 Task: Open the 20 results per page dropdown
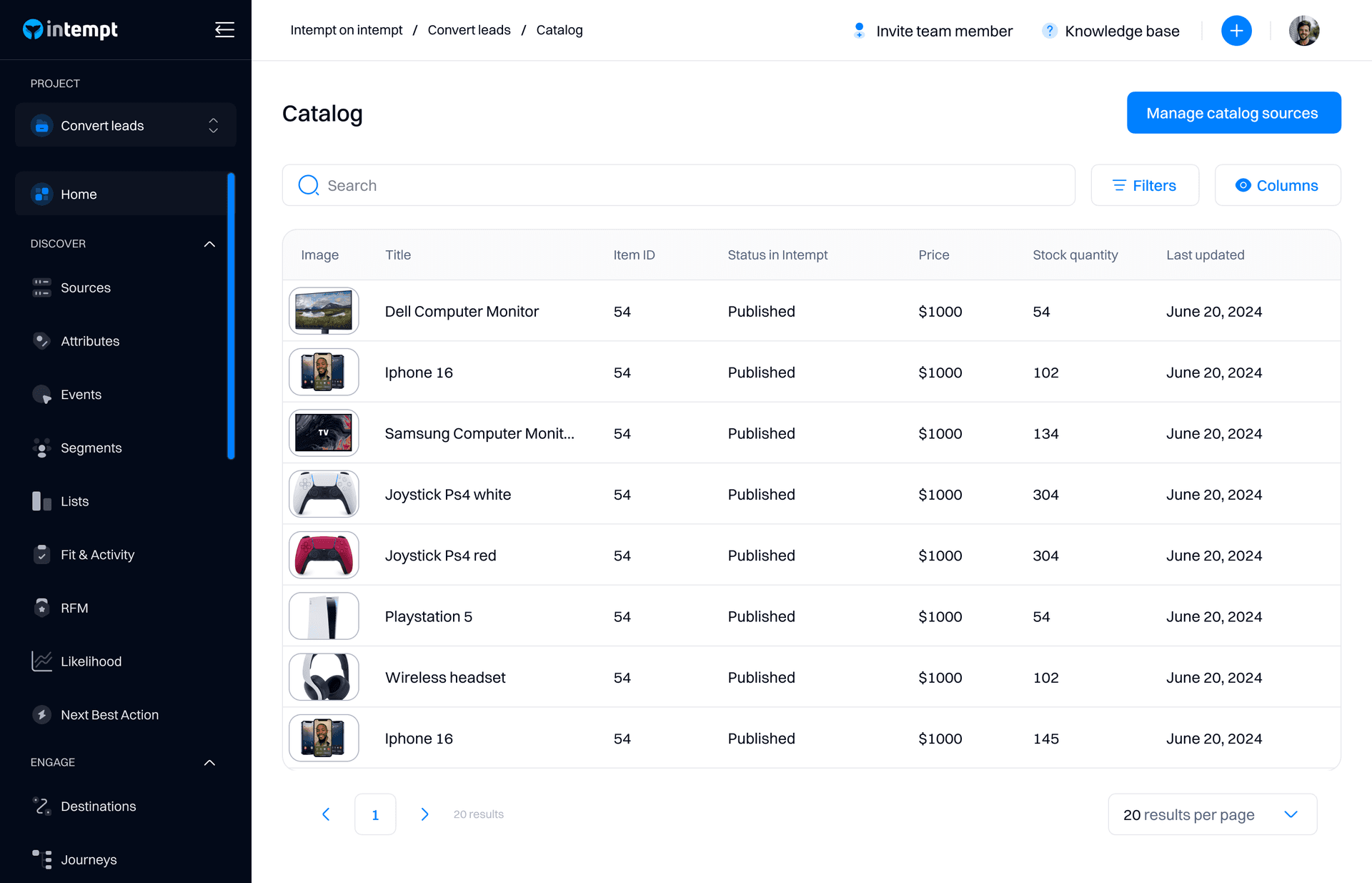1212,814
